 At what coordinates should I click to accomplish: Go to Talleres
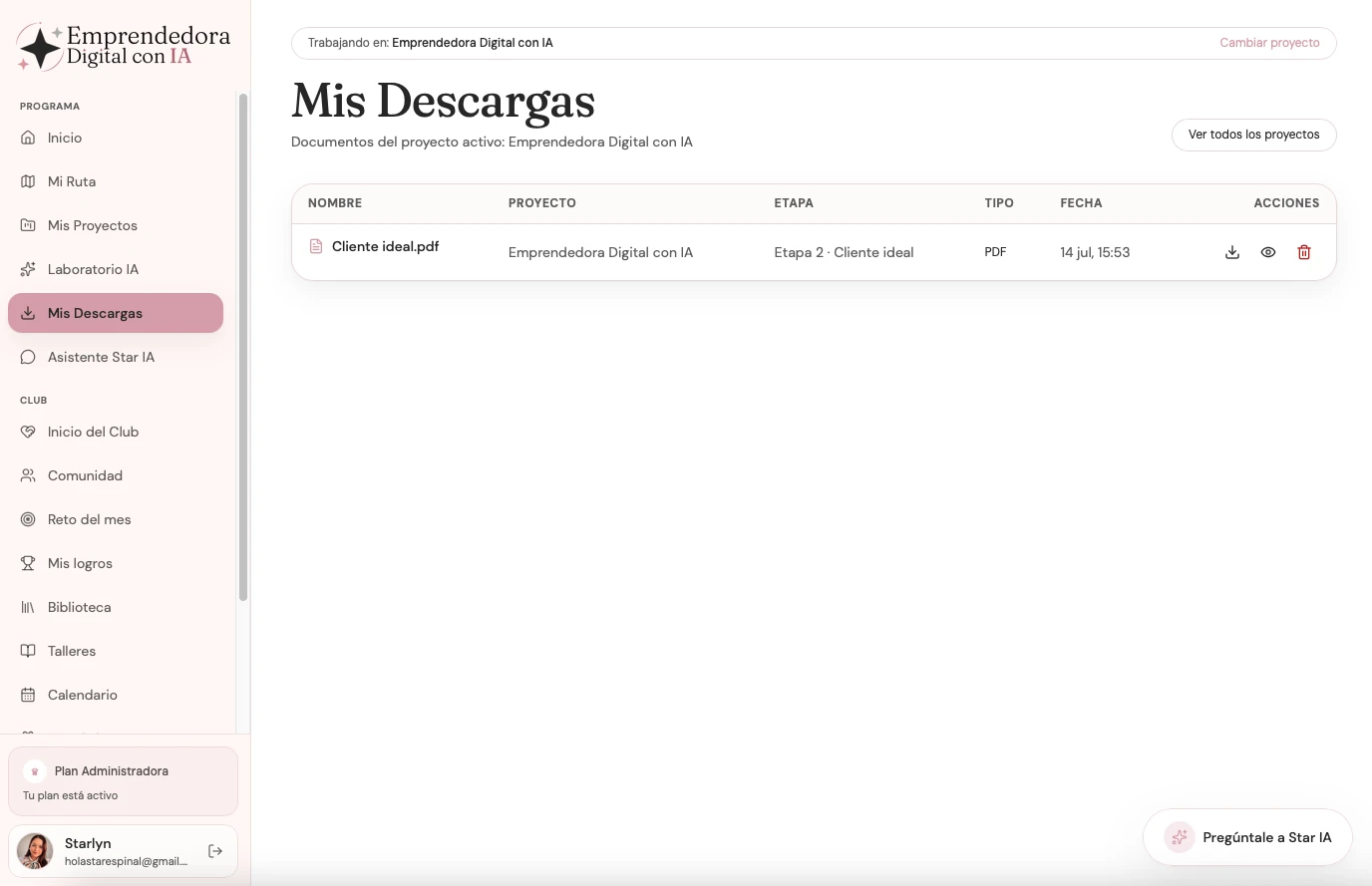[116, 651]
